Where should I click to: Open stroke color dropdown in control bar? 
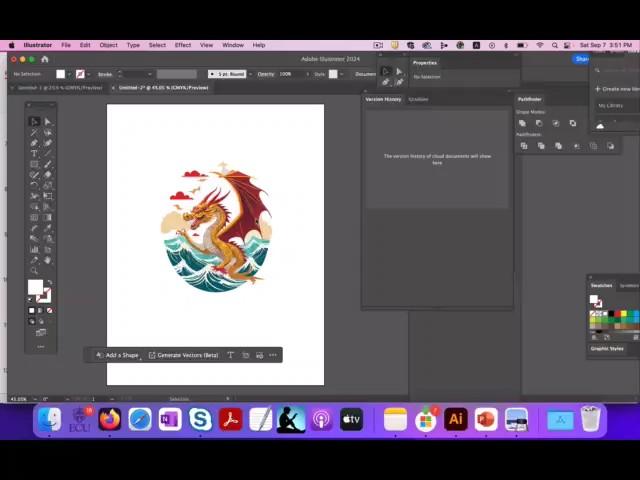(x=89, y=74)
